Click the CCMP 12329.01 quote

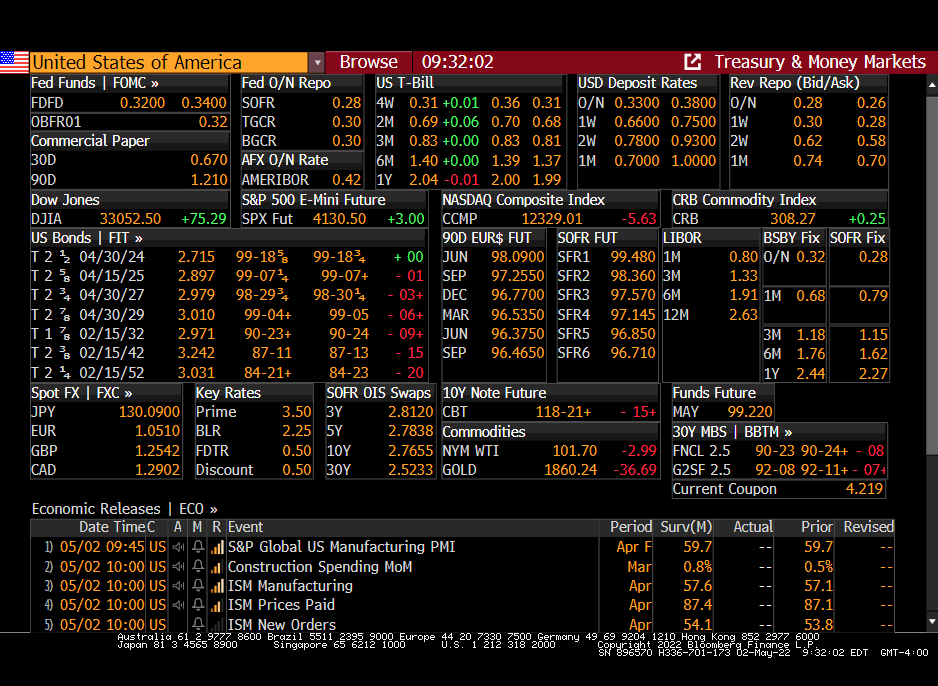coord(549,219)
